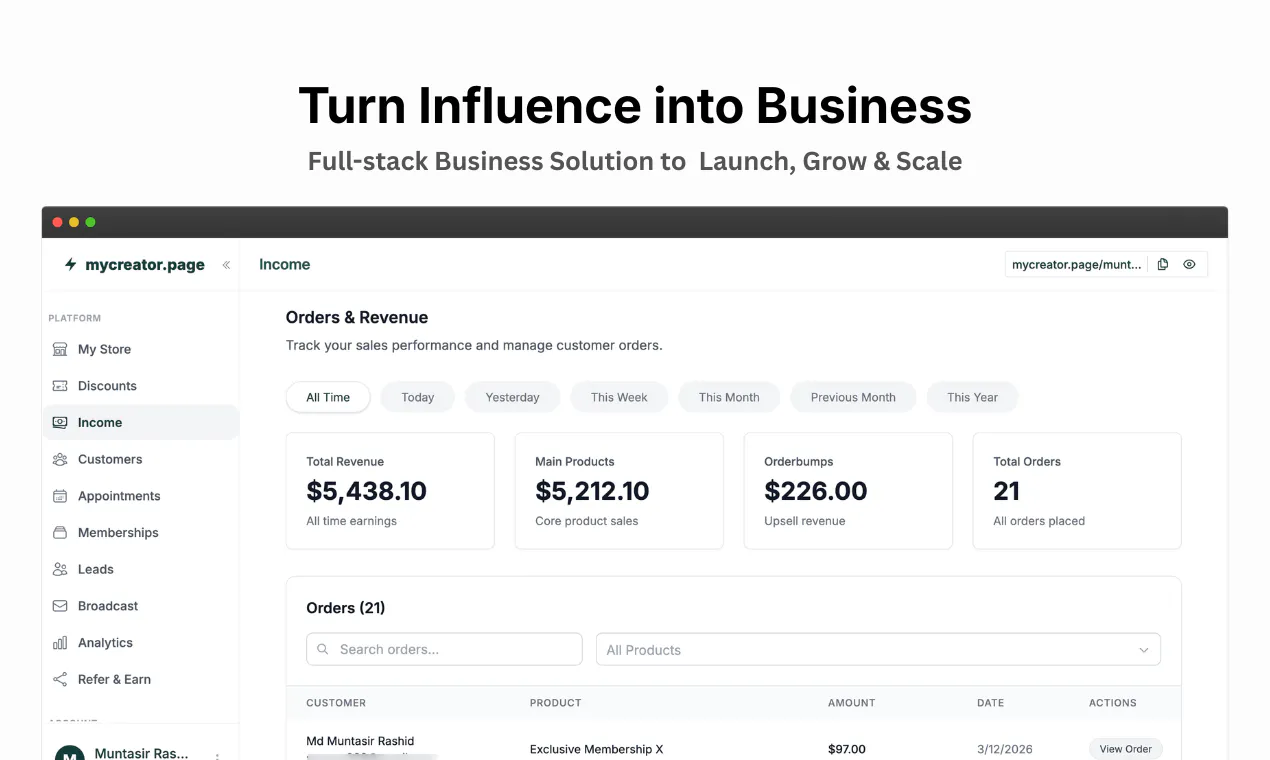This screenshot has height=760, width=1270.
Task: Click the Discounts ticket icon
Action: click(60, 386)
